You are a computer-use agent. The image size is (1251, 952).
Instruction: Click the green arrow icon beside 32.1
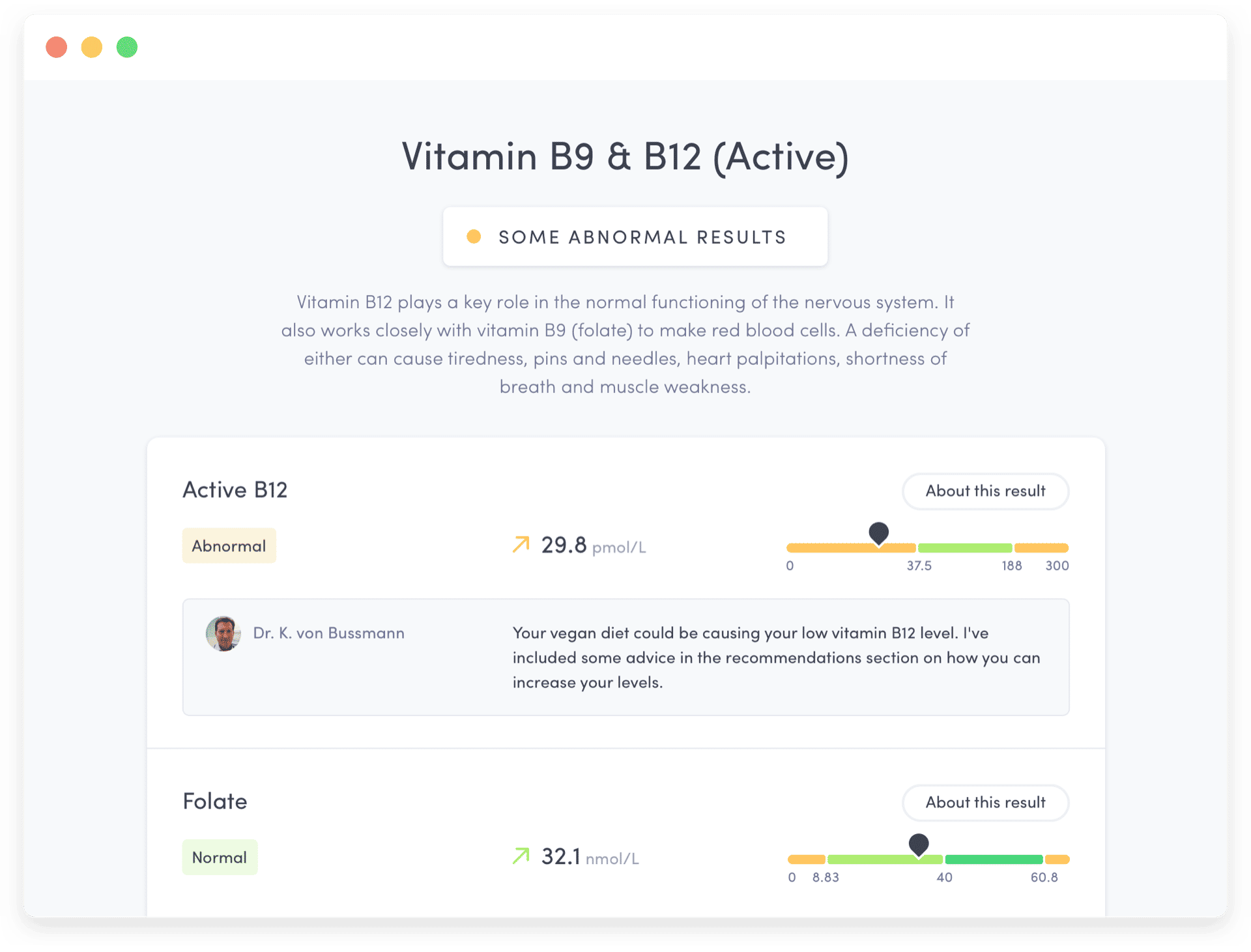pyautogui.click(x=521, y=856)
